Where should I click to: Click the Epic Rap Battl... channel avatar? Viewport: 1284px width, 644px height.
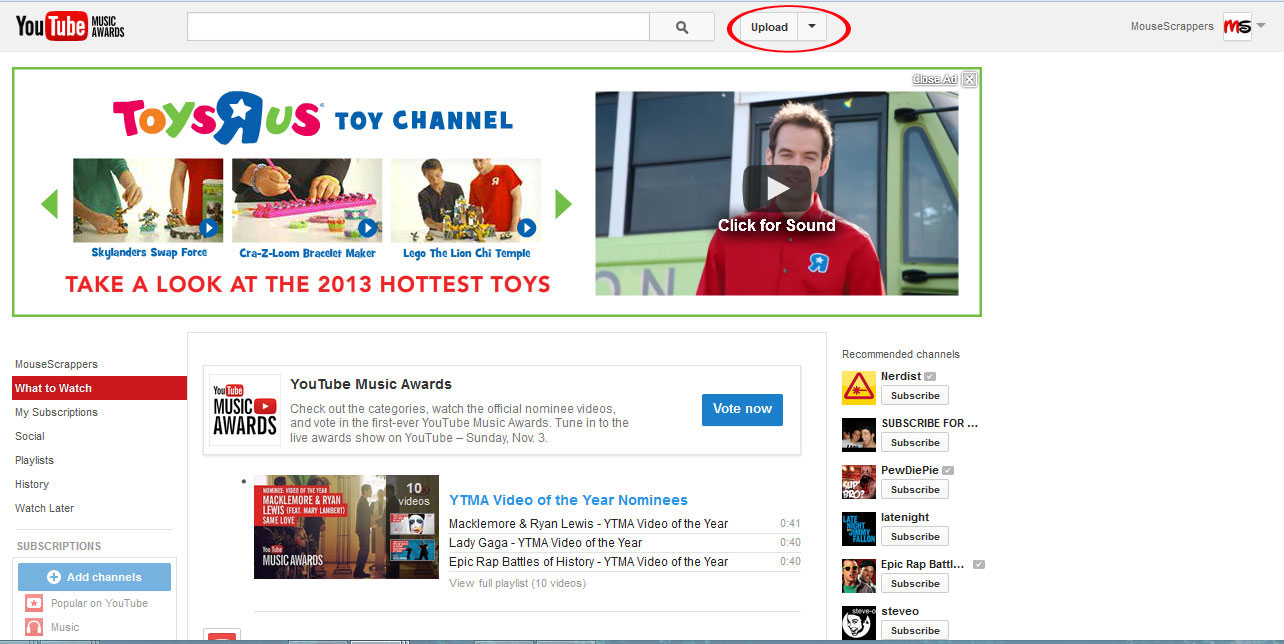tap(859, 575)
